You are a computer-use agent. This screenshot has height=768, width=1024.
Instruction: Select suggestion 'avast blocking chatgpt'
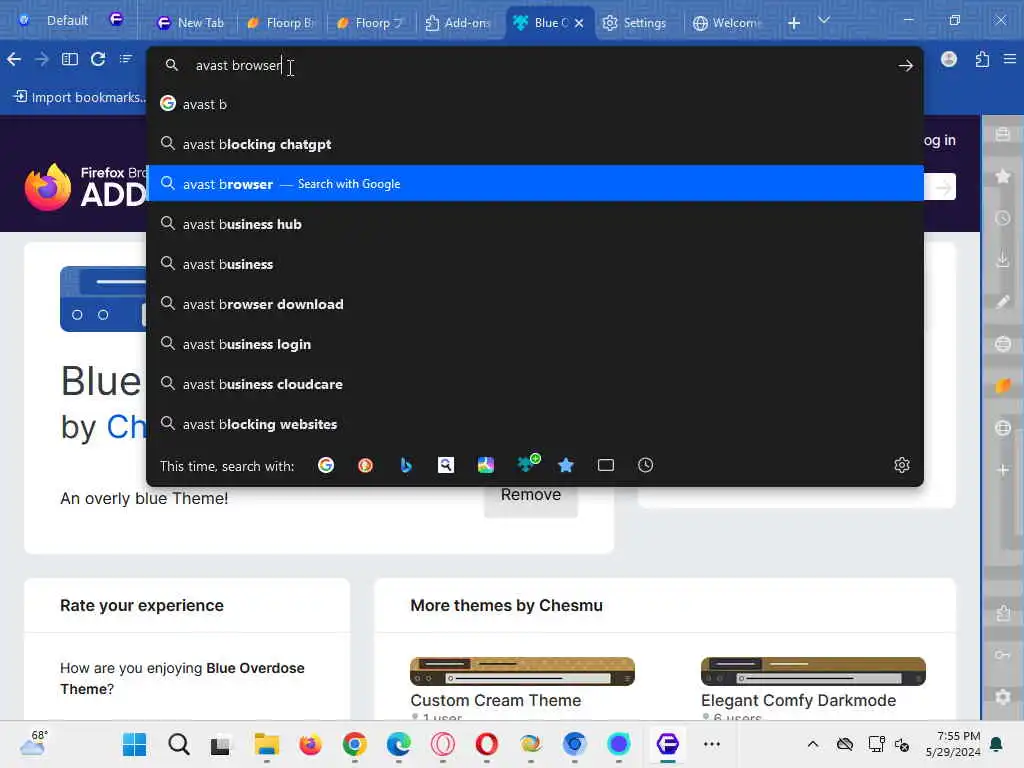(535, 144)
